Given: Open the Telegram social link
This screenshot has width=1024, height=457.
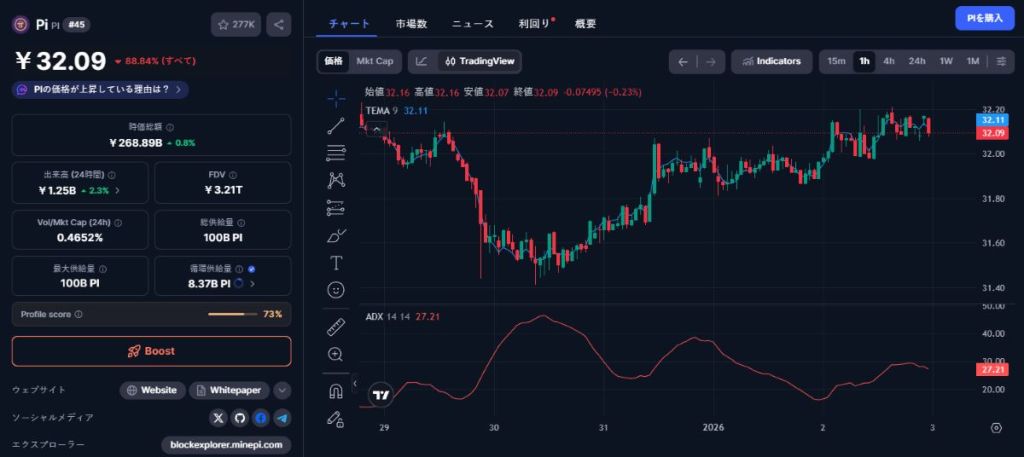Looking at the screenshot, I should 282,418.
